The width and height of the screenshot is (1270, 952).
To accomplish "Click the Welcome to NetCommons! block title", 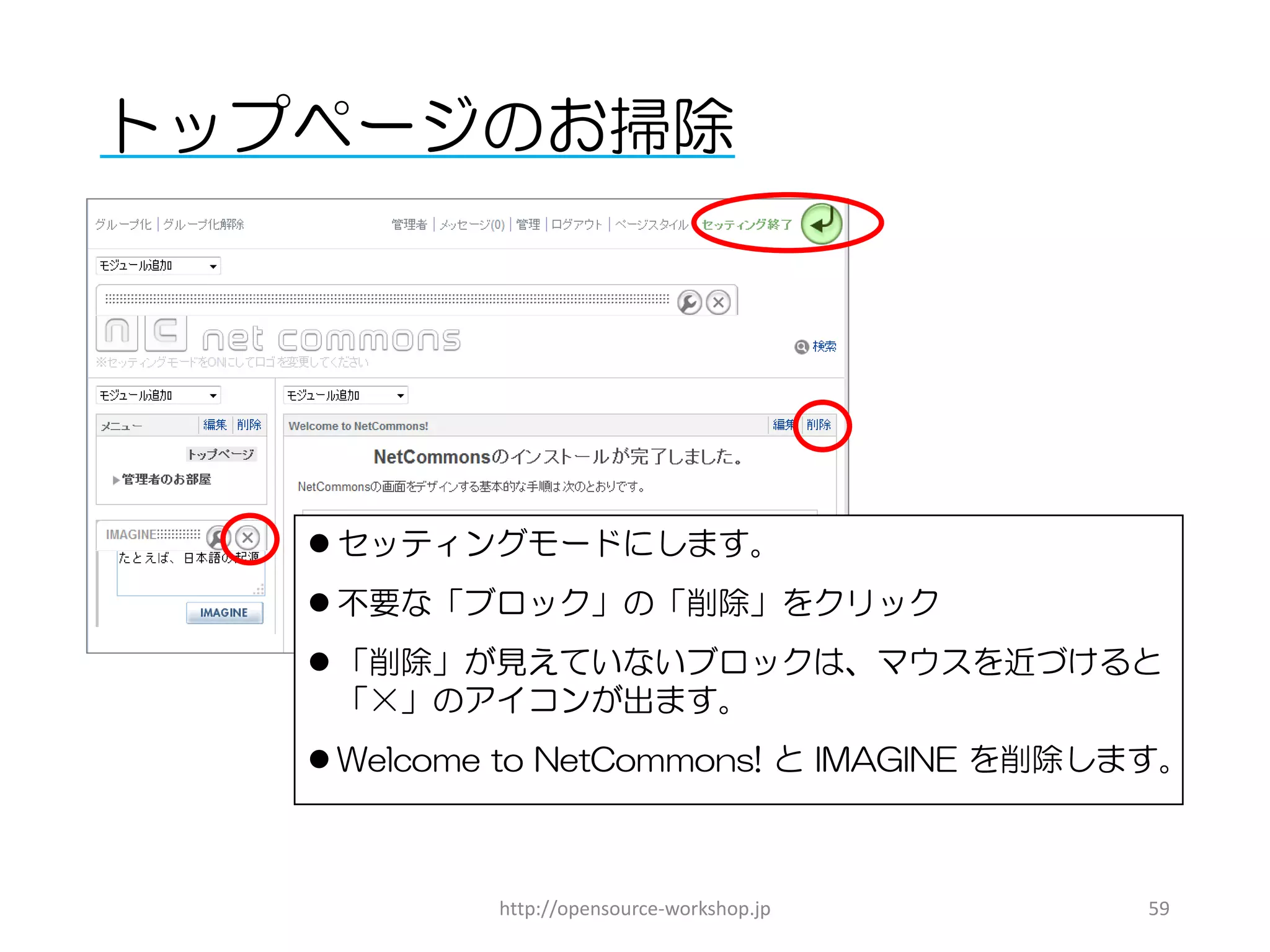I will (x=358, y=426).
